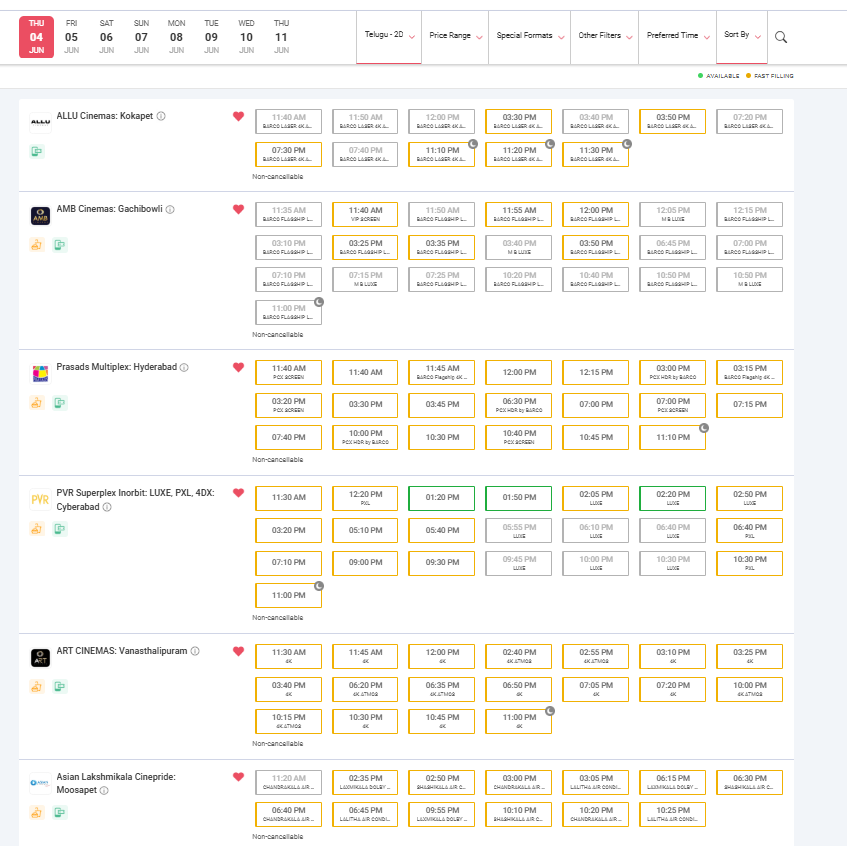Select the SAT 06 JUN date tab
Image resolution: width=847 pixels, height=846 pixels.
[x=106, y=37]
